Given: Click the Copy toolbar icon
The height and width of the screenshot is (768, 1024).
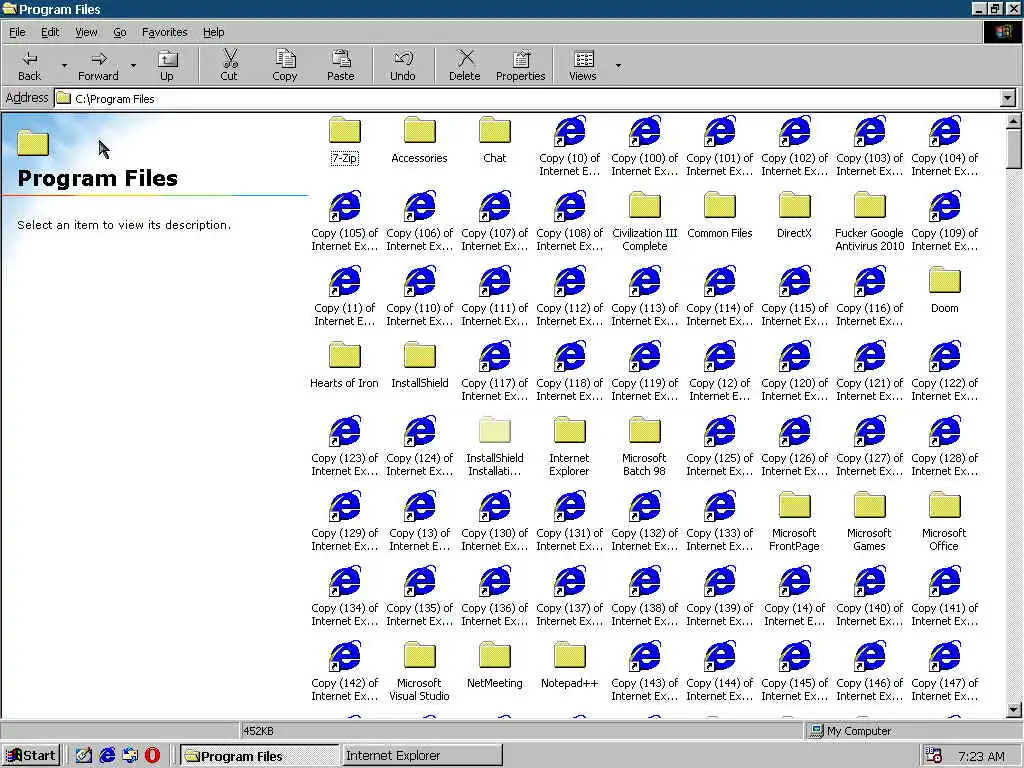Looking at the screenshot, I should coord(285,65).
